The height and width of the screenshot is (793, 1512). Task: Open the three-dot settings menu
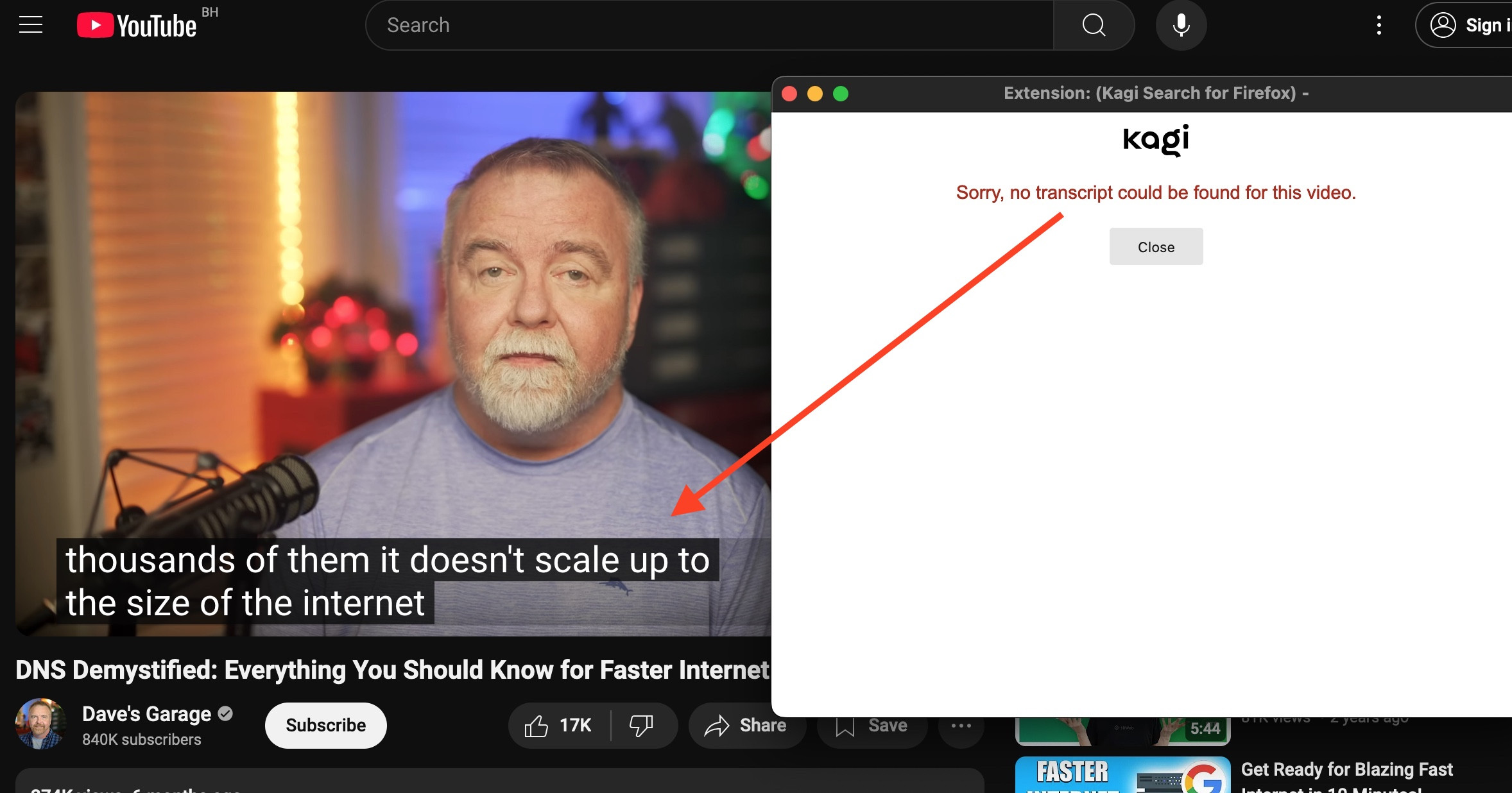1379,25
